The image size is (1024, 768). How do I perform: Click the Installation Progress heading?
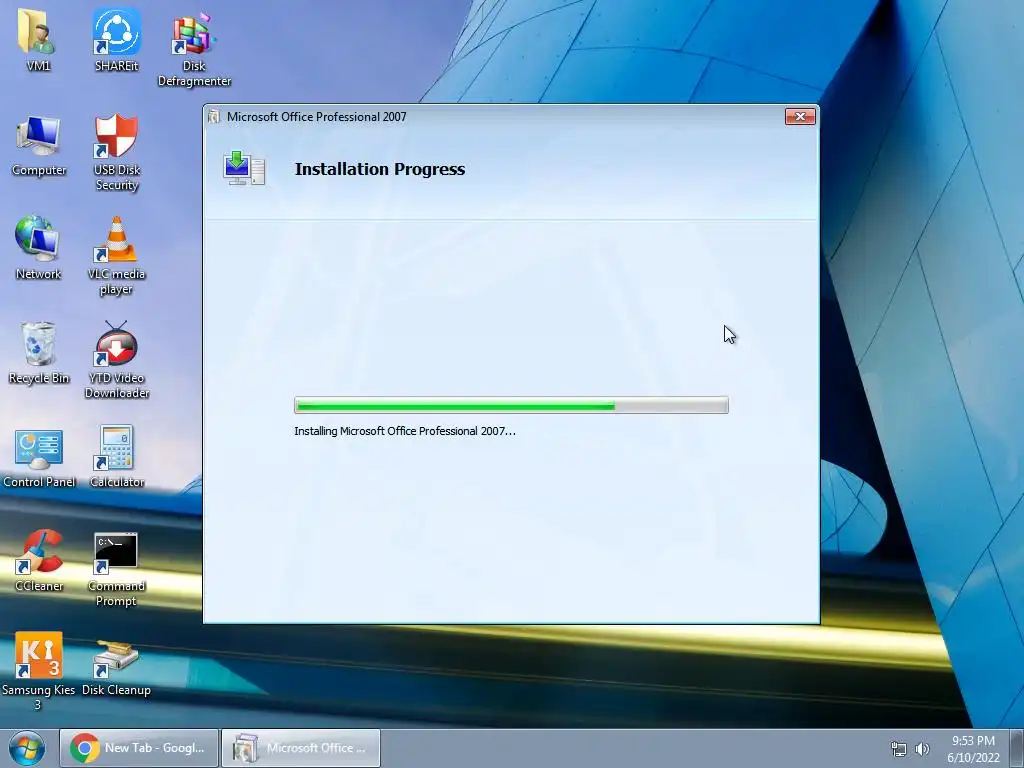[379, 169]
